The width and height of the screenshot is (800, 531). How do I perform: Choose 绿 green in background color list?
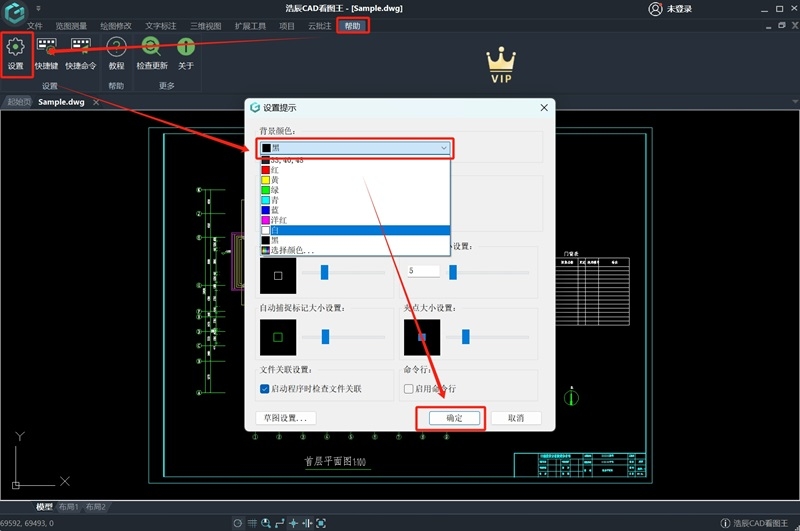(355, 190)
